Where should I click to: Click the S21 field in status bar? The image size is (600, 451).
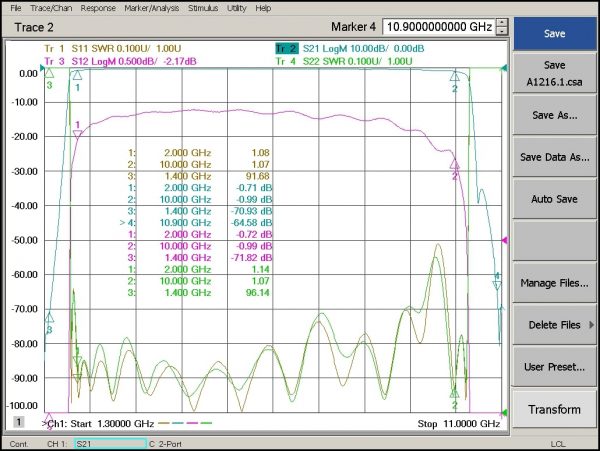110,444
